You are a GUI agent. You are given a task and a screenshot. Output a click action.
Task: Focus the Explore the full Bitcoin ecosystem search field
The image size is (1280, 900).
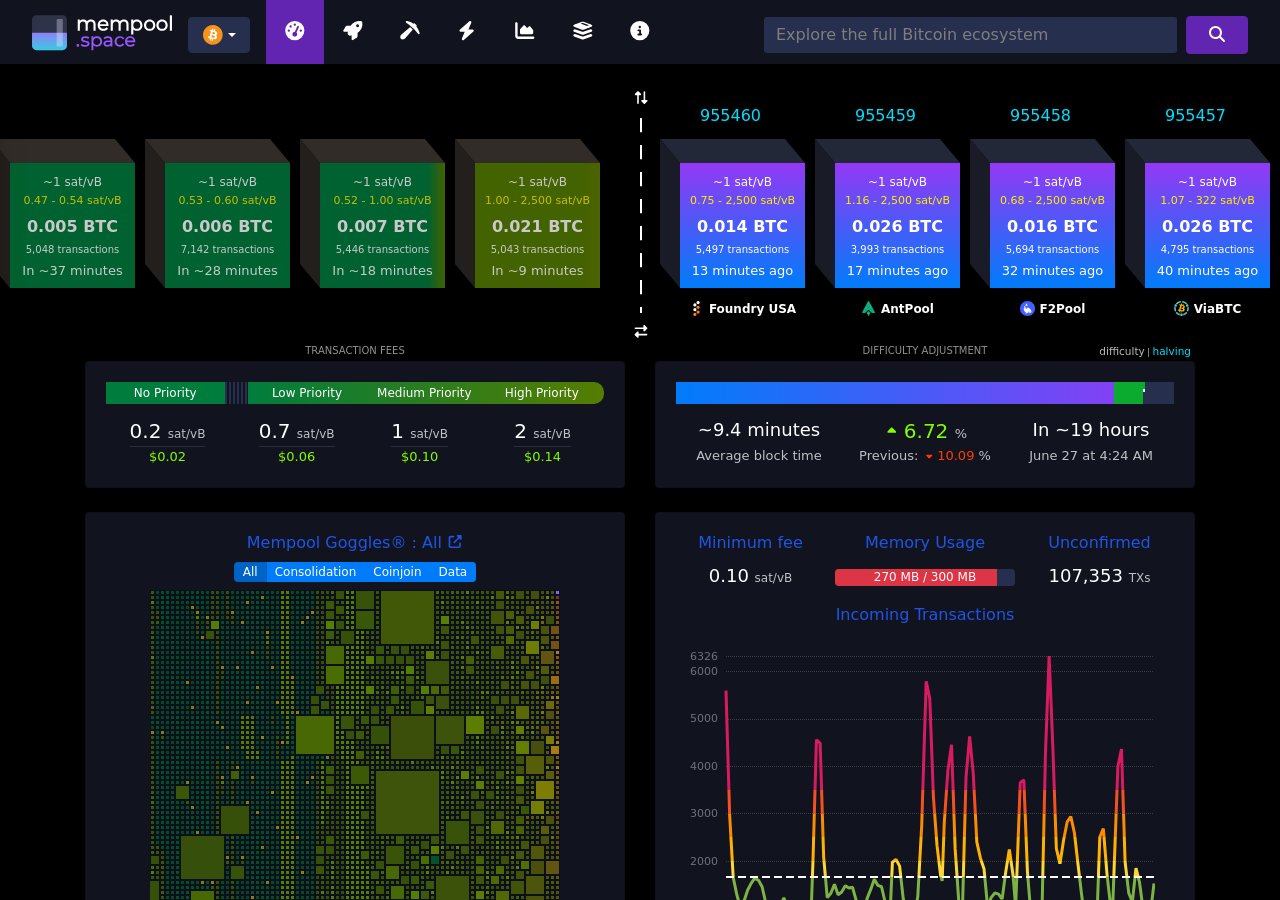click(x=970, y=35)
